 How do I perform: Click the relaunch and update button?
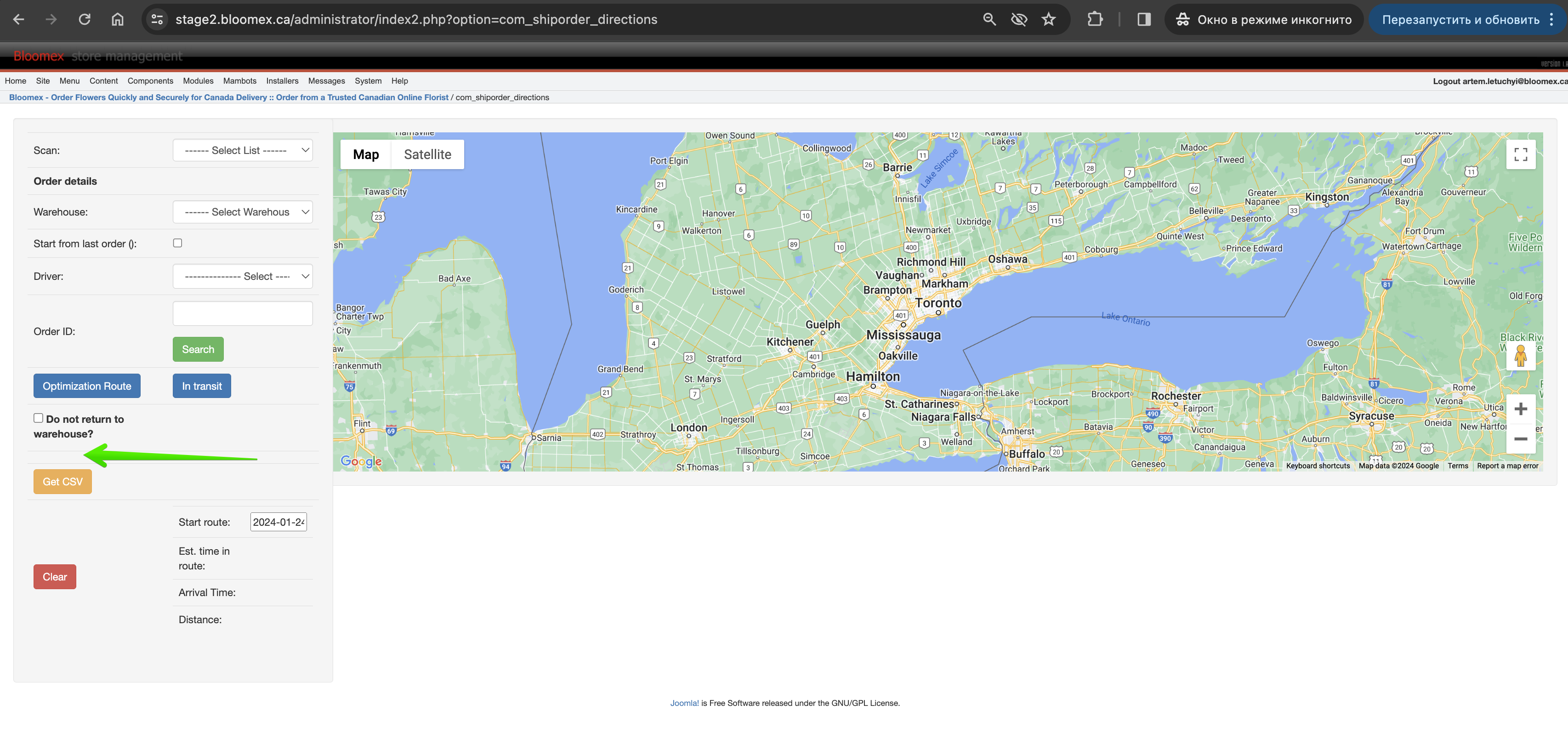(x=1460, y=19)
